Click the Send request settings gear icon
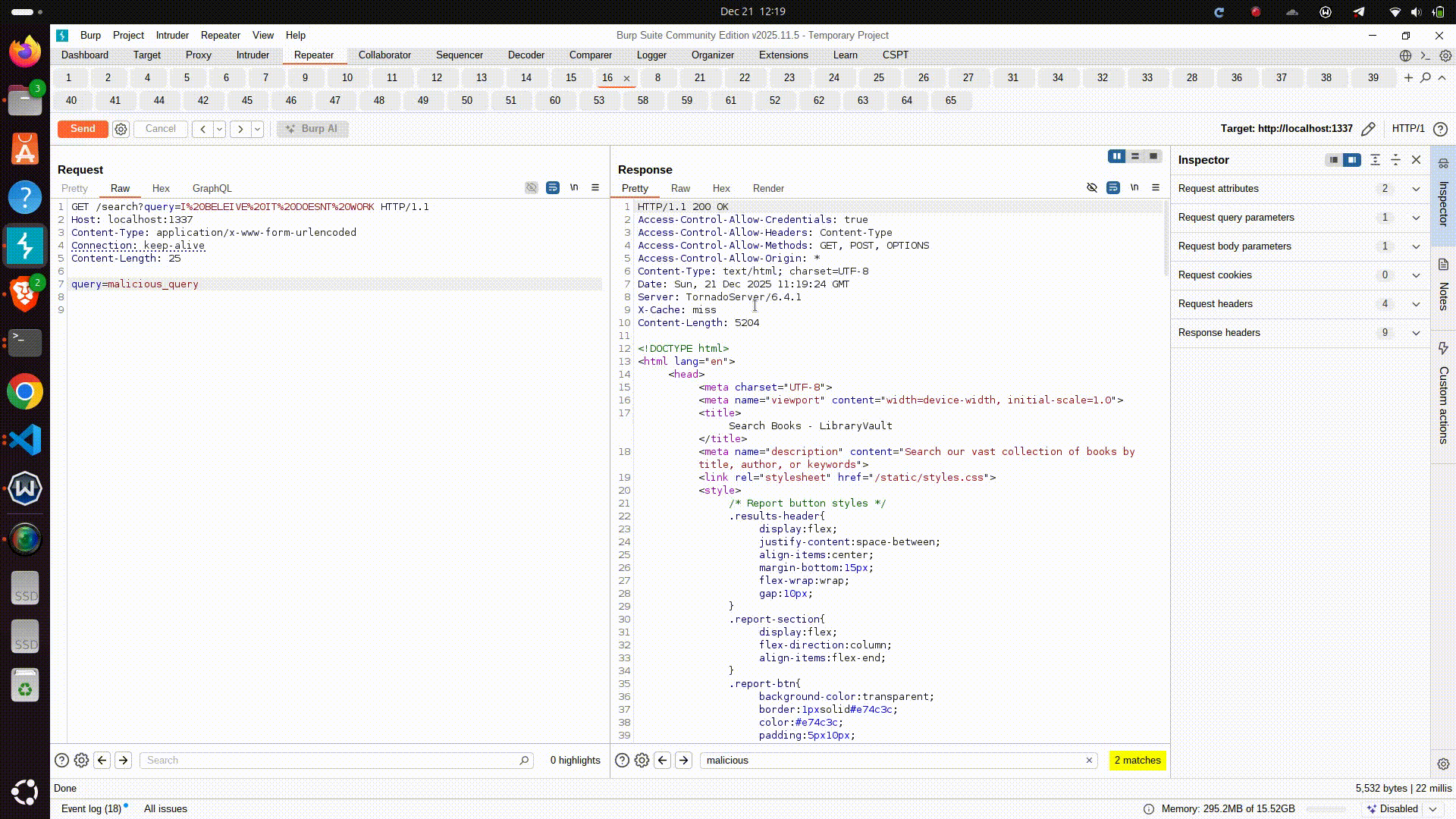Image resolution: width=1456 pixels, height=819 pixels. point(121,129)
